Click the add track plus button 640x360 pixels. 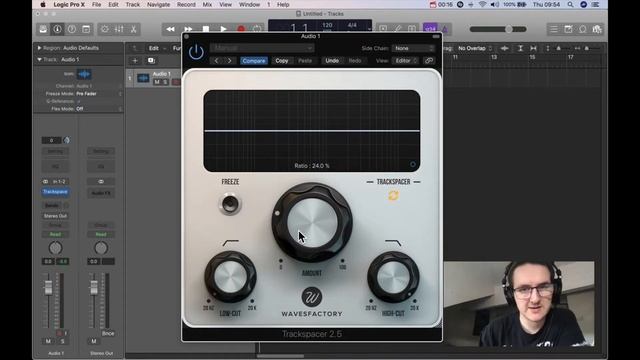pos(135,61)
